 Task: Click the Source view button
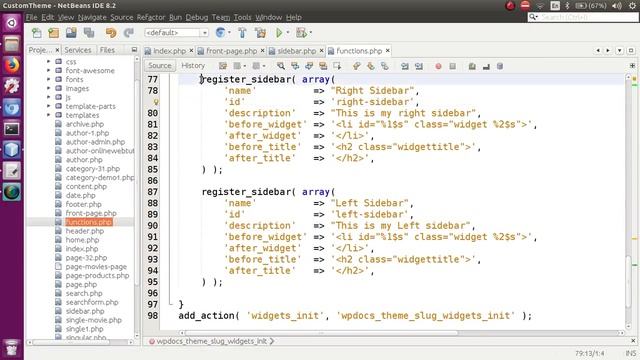[160, 66]
